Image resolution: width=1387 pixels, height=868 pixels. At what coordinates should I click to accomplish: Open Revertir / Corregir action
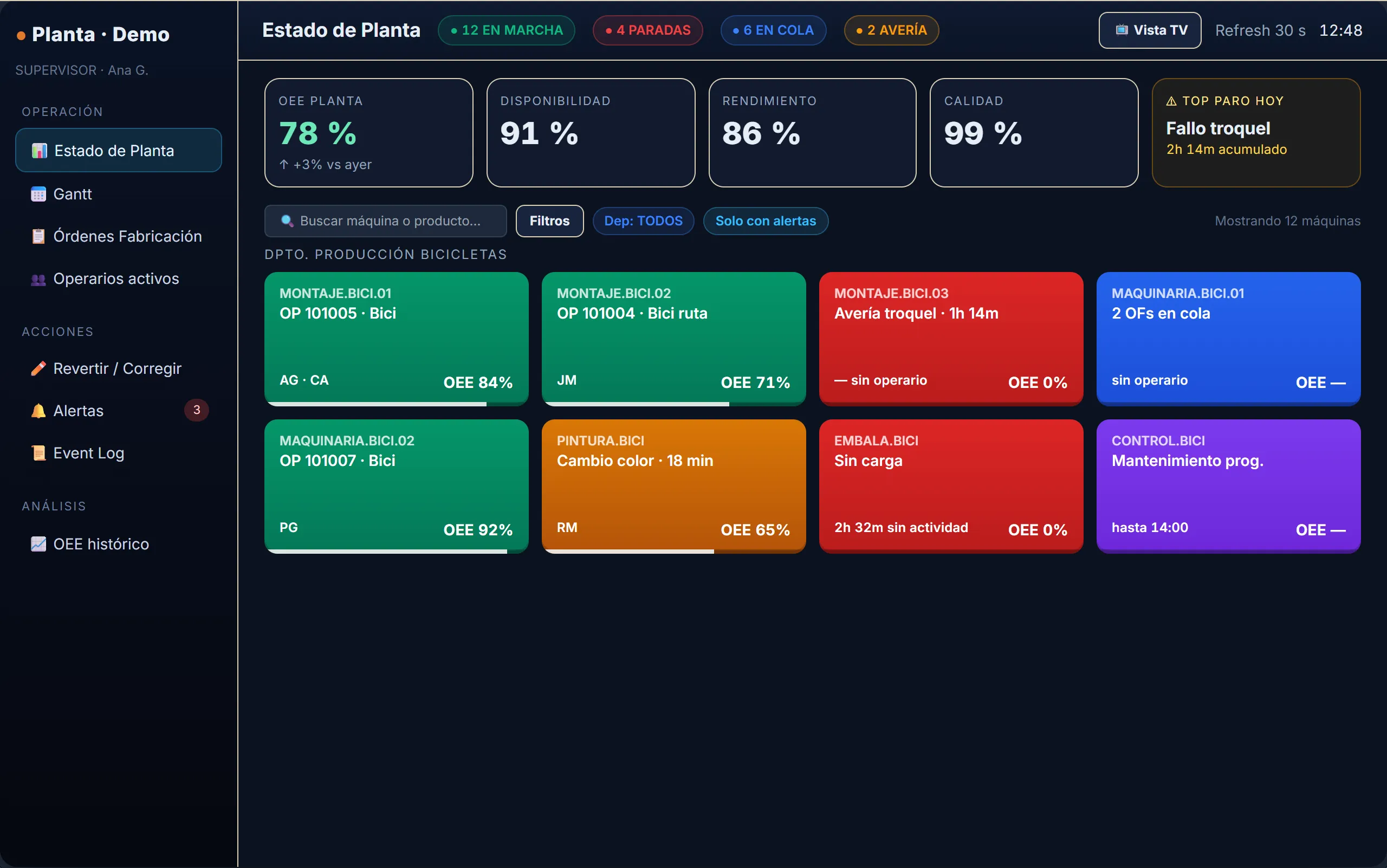118,368
